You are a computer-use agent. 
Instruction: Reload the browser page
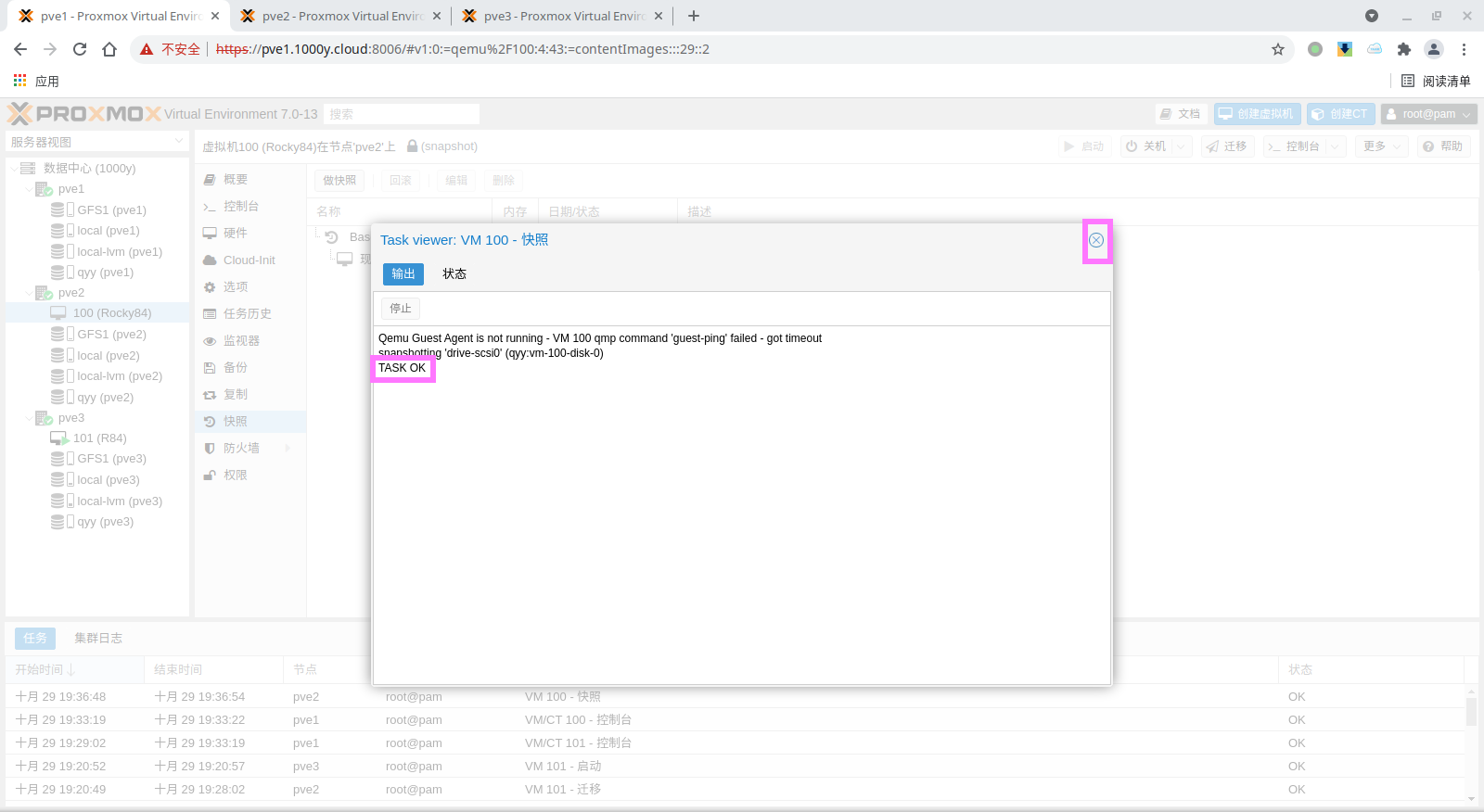click(80, 49)
